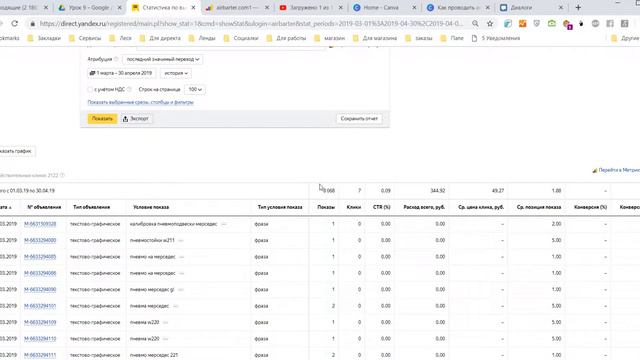Viewport: 640px width, 360px height.
Task: Click the Условие показа column header
Action: 151,207
